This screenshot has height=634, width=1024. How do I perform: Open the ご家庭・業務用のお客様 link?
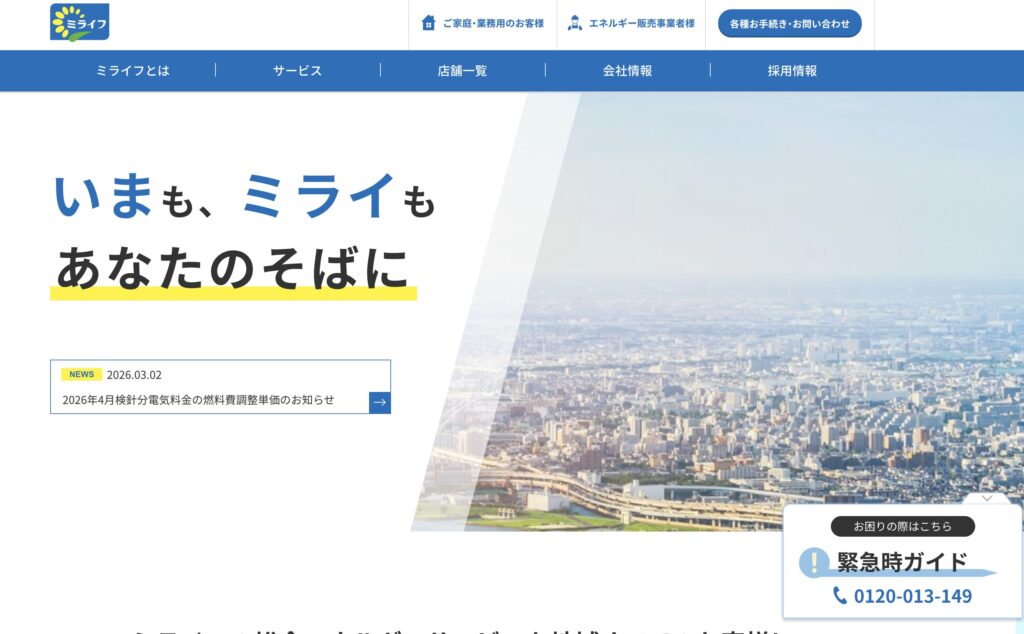tap(493, 23)
